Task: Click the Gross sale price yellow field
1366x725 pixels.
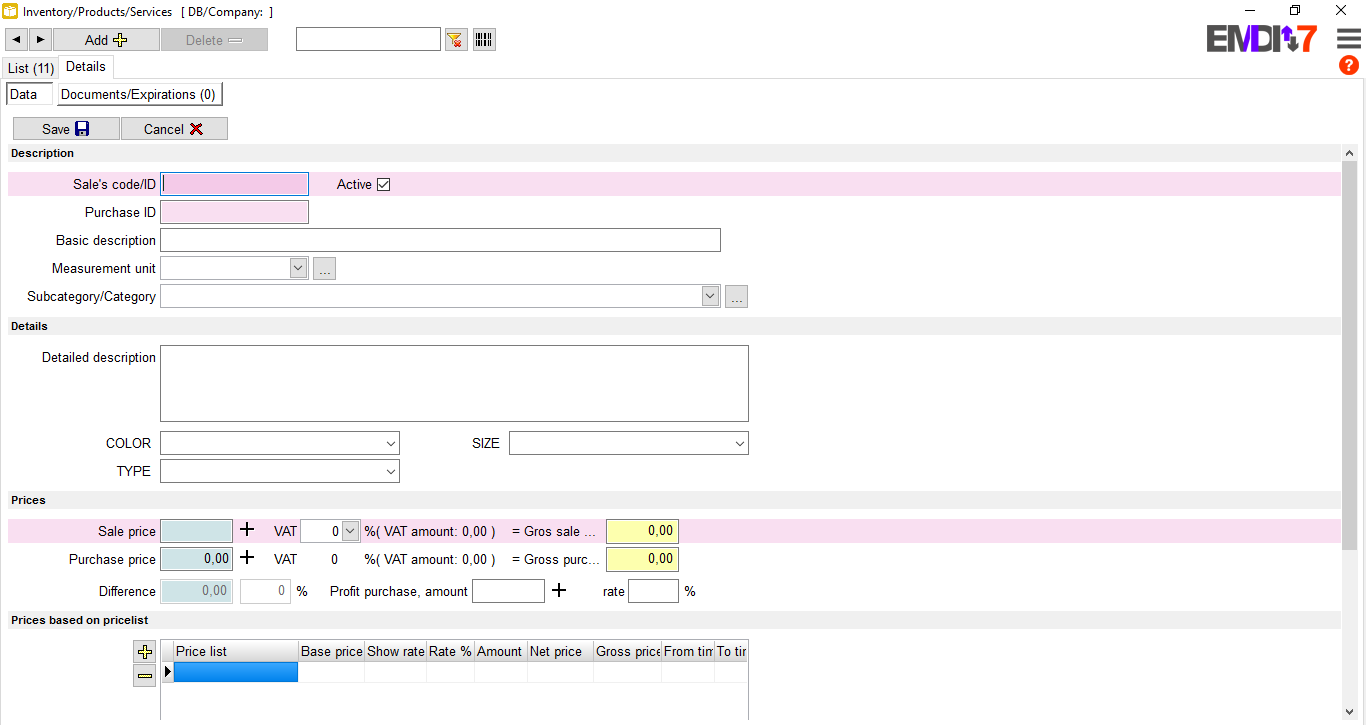Action: (642, 531)
